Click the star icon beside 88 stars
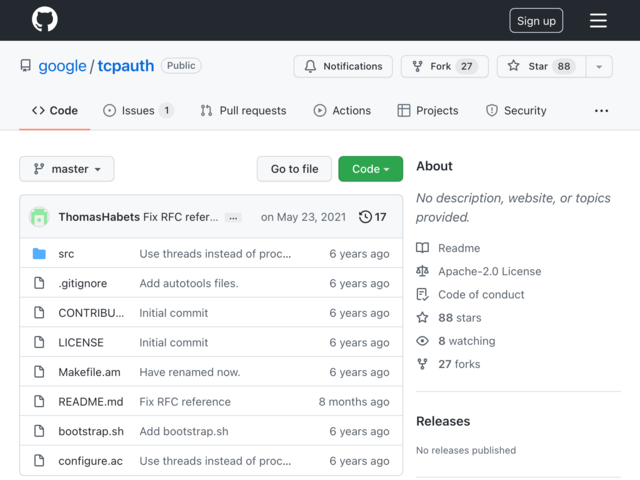The width and height of the screenshot is (640, 480). [x=422, y=318]
